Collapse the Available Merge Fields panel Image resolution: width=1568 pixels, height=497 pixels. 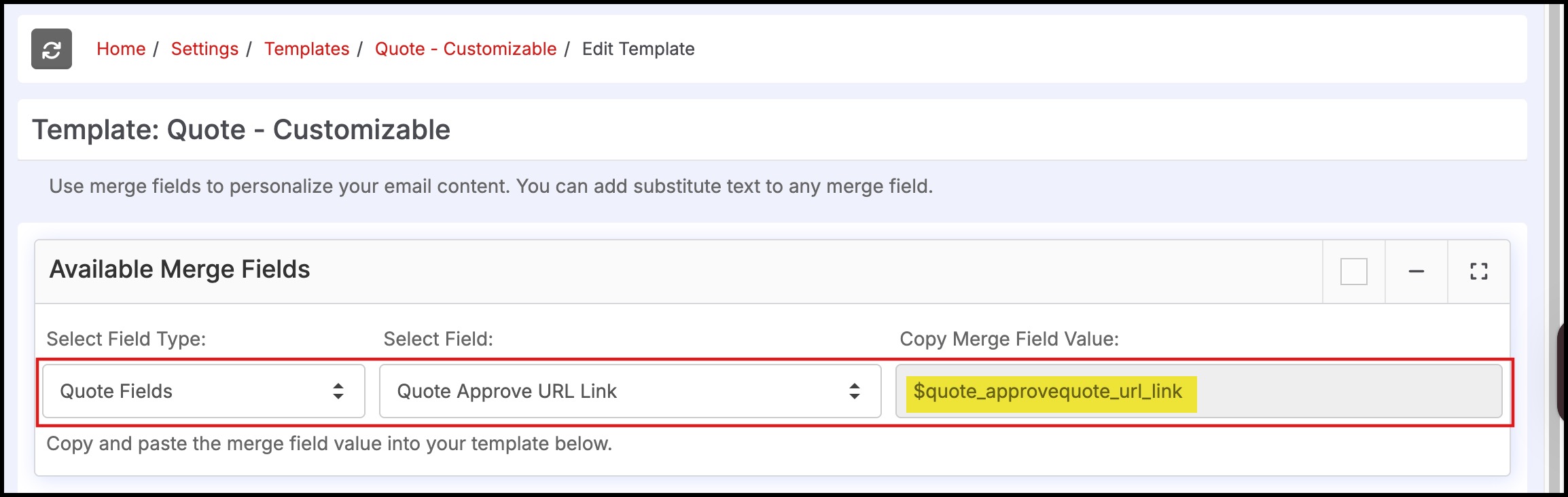point(1416,272)
